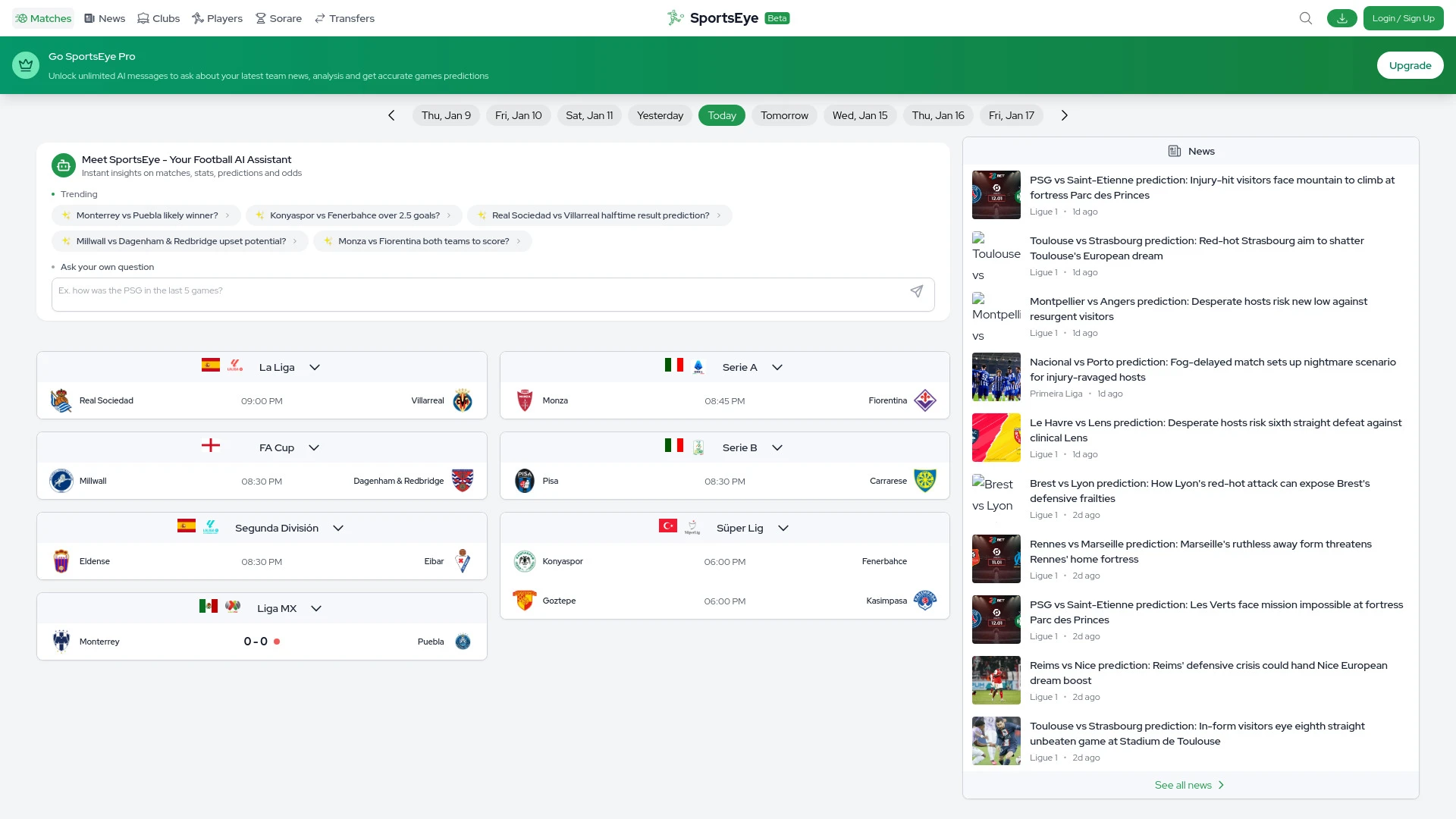The image size is (1456, 819).
Task: Click the crown icon in the Pro banner
Action: pos(25,64)
